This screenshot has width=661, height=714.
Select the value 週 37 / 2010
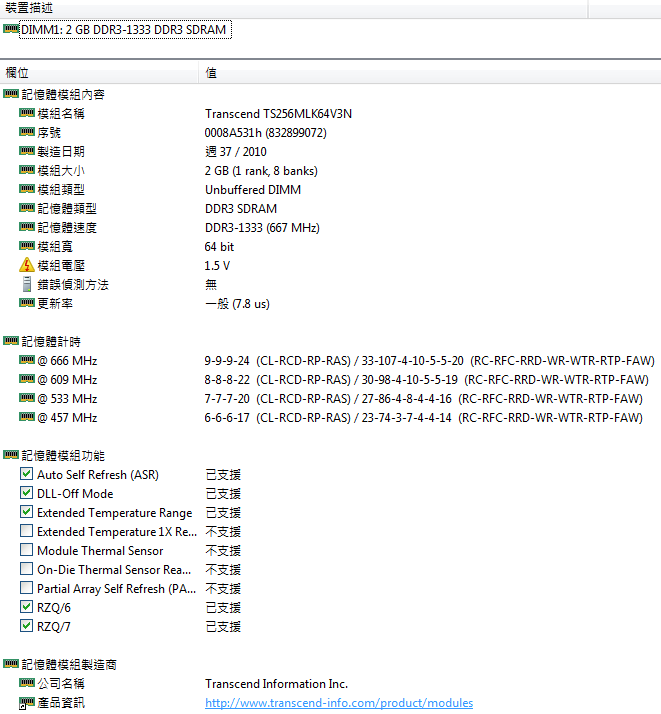pos(236,152)
